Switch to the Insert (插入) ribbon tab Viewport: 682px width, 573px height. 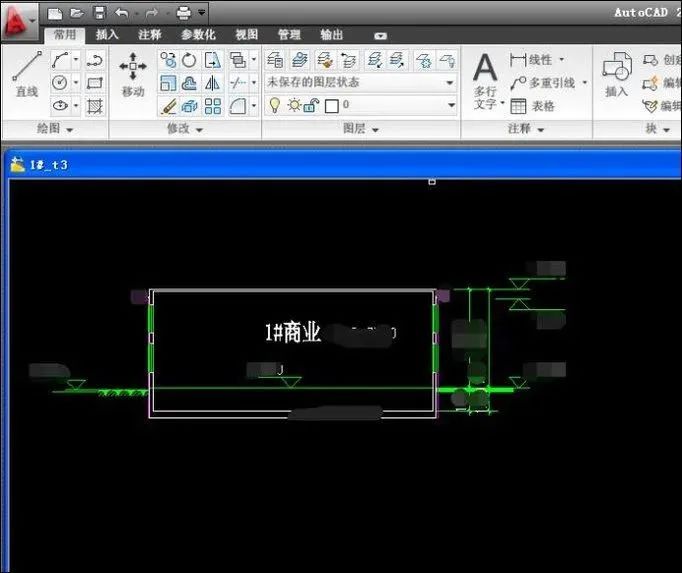tap(107, 35)
